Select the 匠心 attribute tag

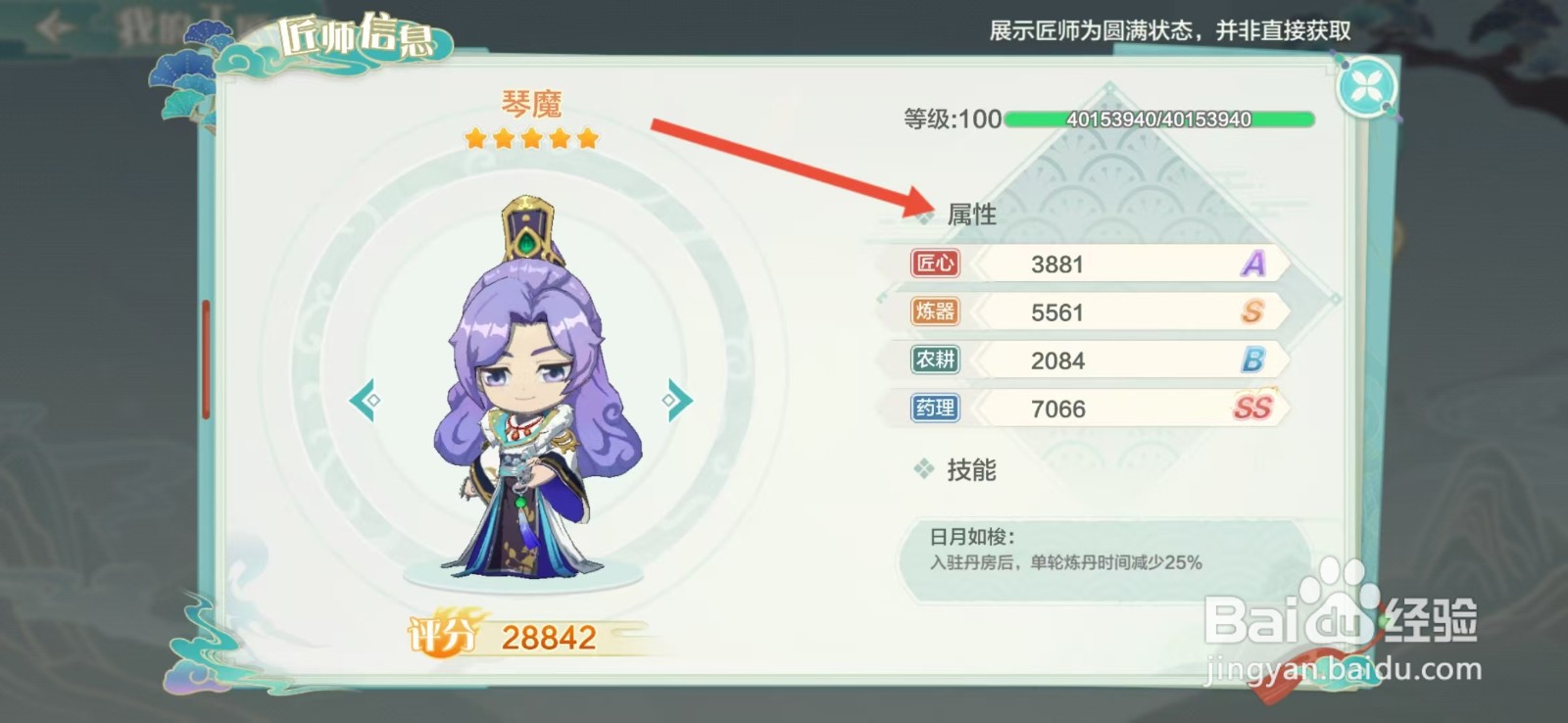pyautogui.click(x=935, y=264)
